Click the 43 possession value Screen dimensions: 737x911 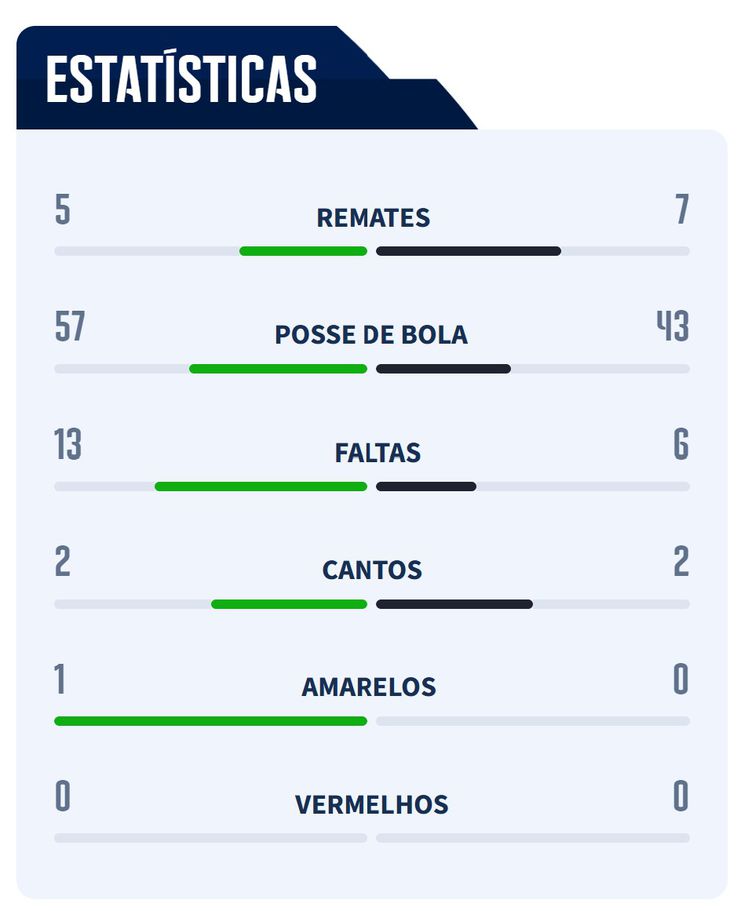point(672,328)
